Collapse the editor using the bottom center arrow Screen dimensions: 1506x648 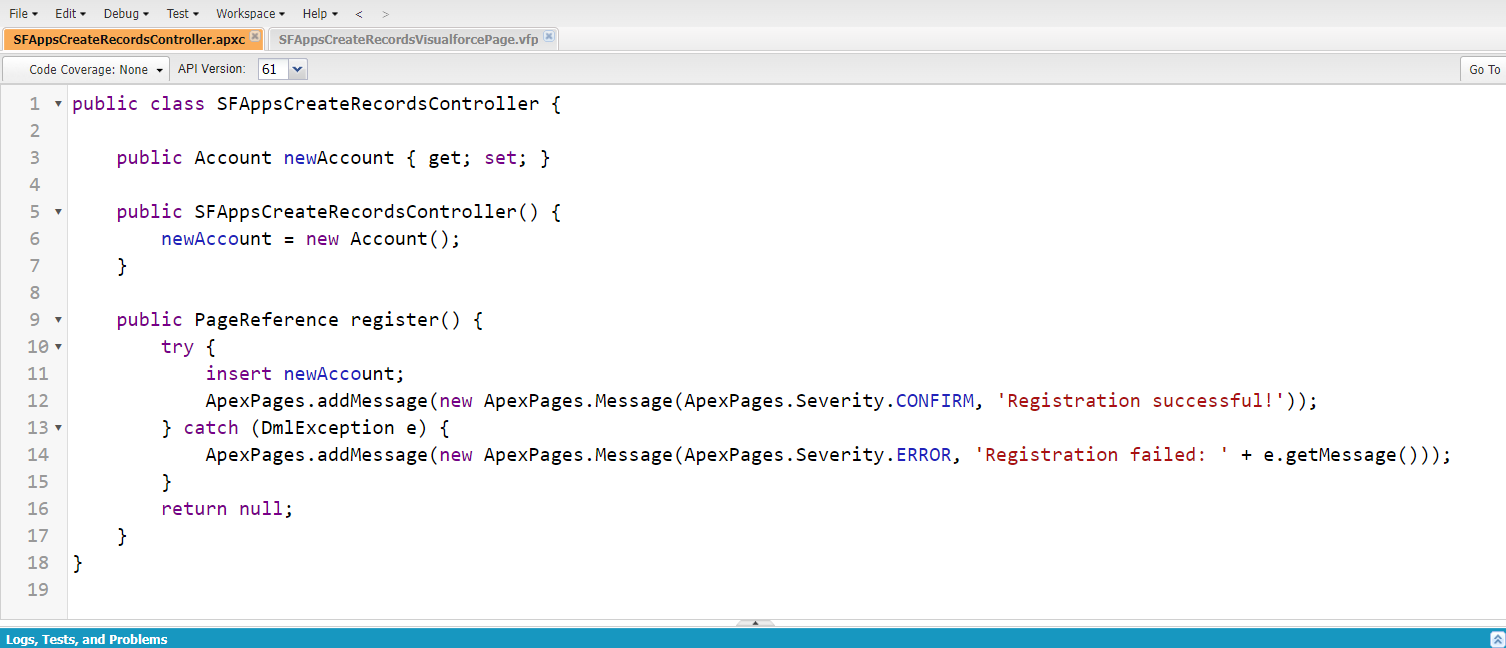click(754, 623)
